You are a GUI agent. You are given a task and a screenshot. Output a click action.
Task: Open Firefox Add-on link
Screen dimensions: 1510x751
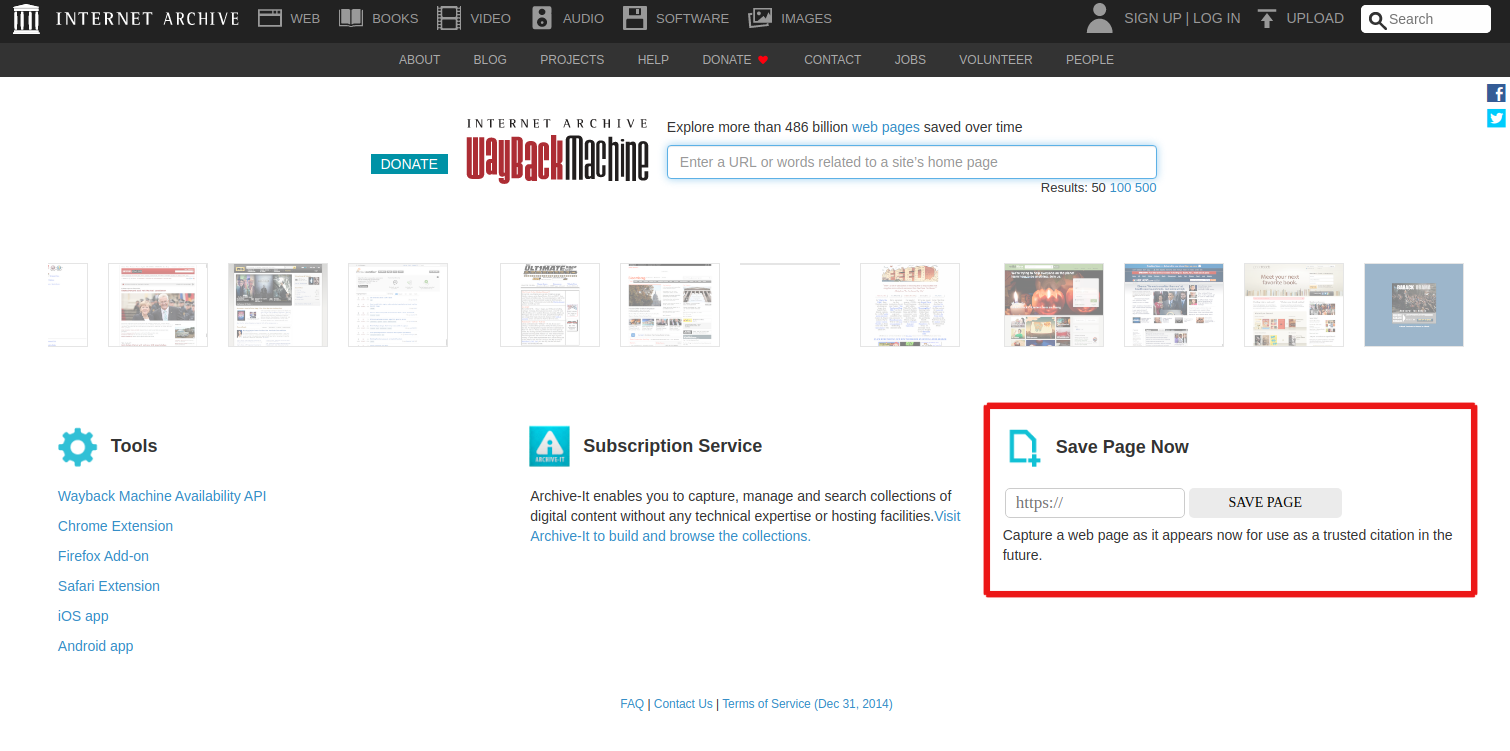pos(103,556)
